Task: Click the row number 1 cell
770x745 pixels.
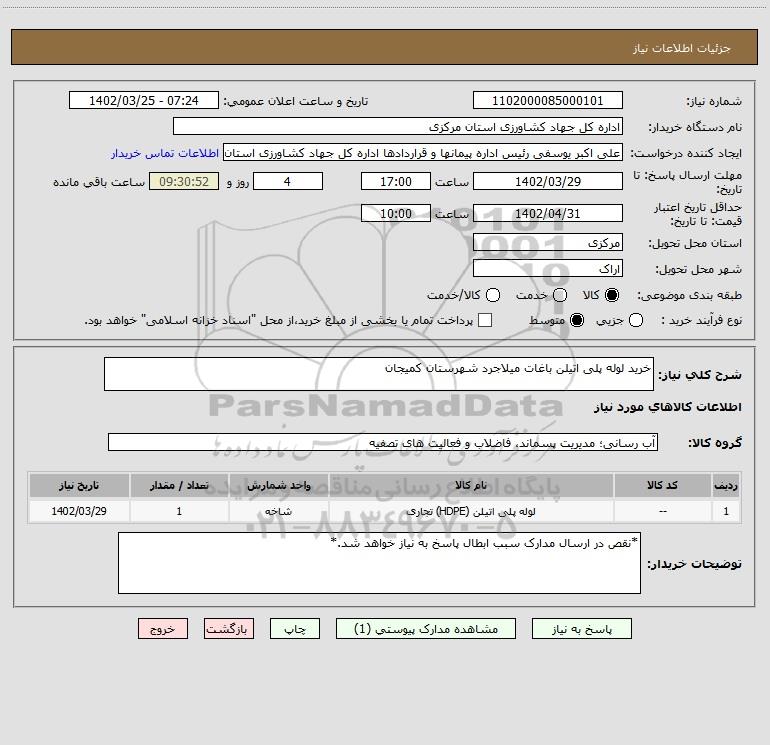Action: click(726, 511)
